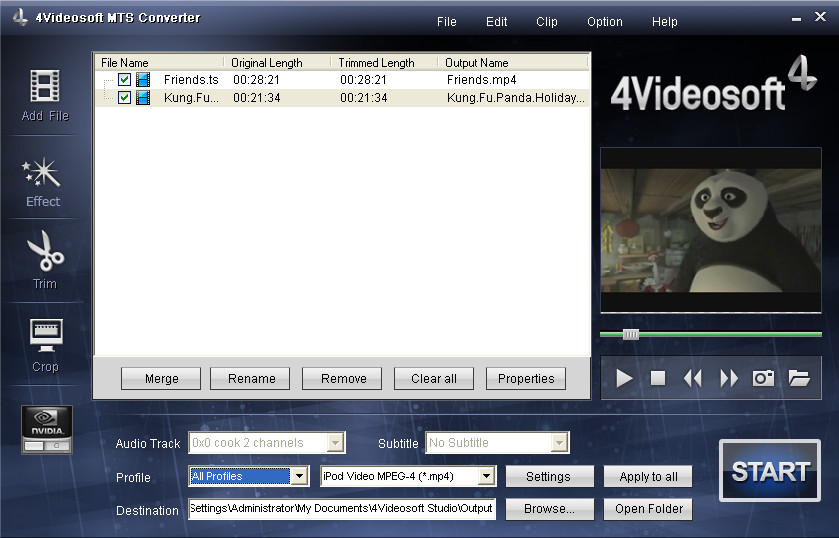Open the File menu
This screenshot has width=839, height=538.
pos(446,22)
